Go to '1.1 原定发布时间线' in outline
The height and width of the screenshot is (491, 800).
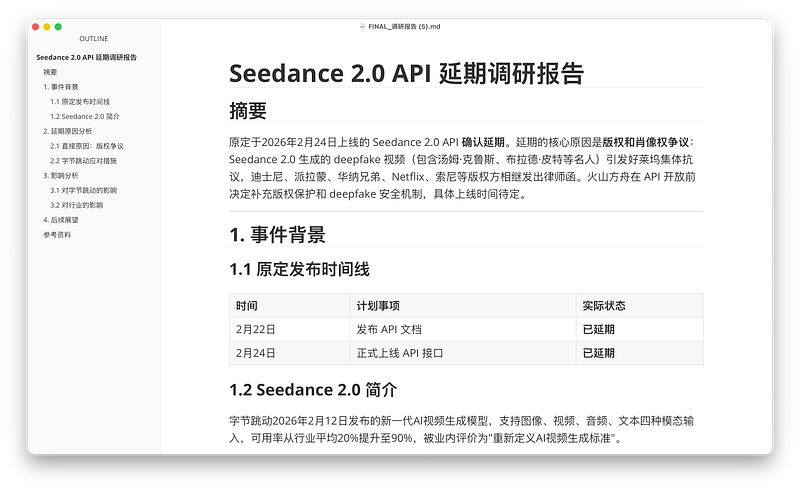tap(80, 102)
